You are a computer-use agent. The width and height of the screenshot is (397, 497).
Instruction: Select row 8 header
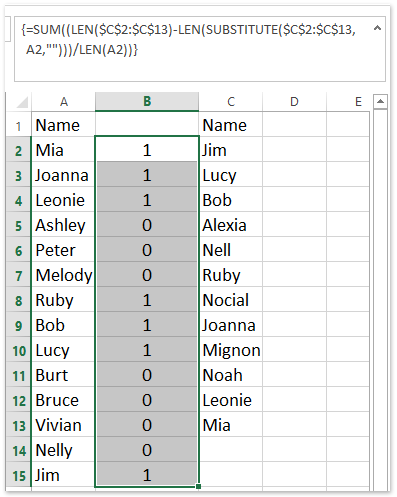(x=18, y=301)
